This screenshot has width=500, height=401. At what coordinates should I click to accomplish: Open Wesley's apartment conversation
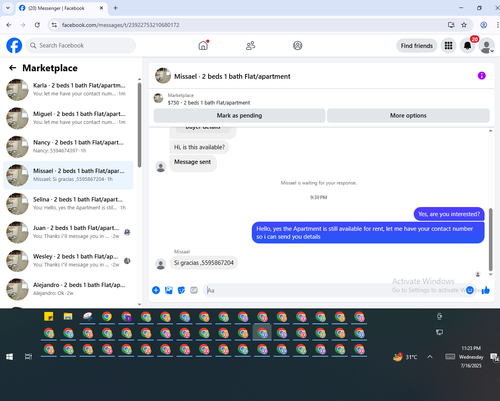68,260
